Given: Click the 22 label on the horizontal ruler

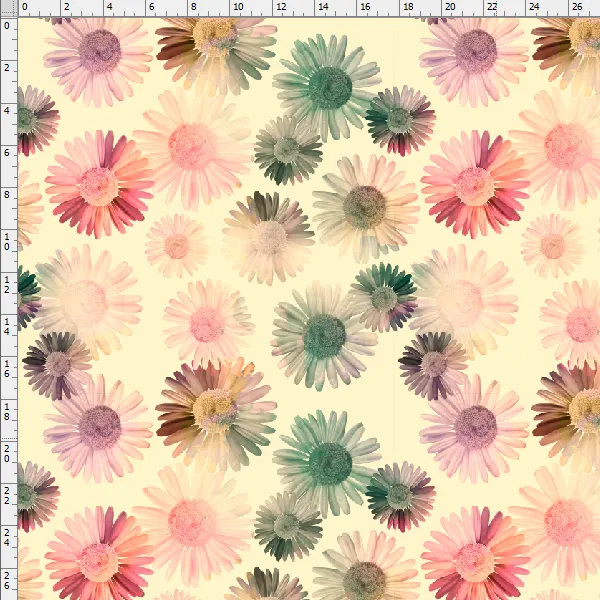Looking at the screenshot, I should point(492,7).
